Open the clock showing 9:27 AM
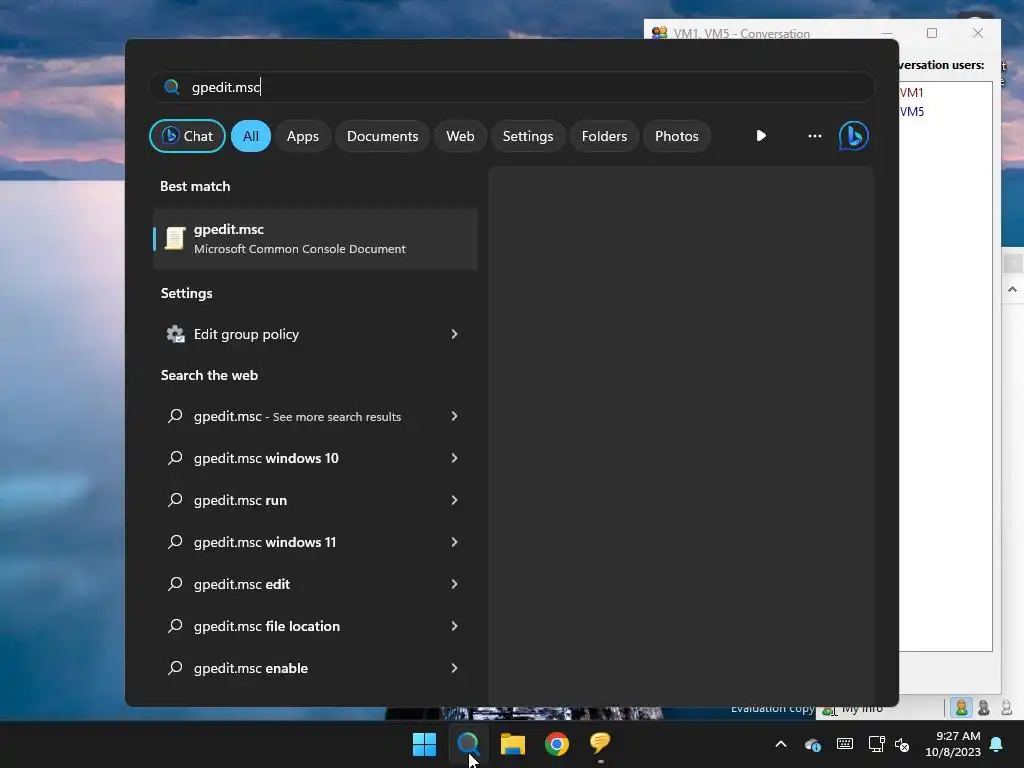1024x768 pixels. (953, 744)
